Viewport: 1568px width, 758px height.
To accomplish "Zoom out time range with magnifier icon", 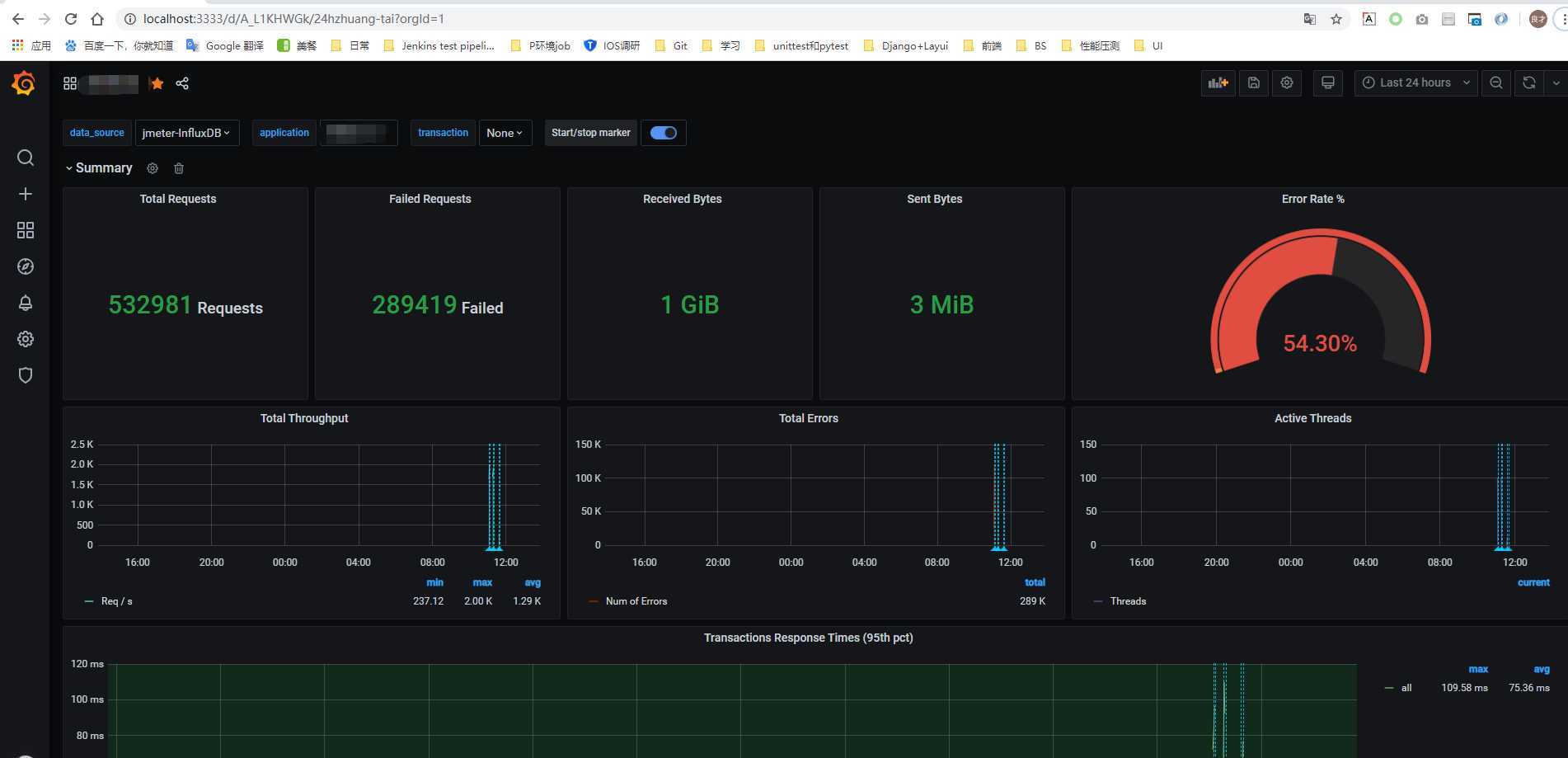I will 1495,82.
